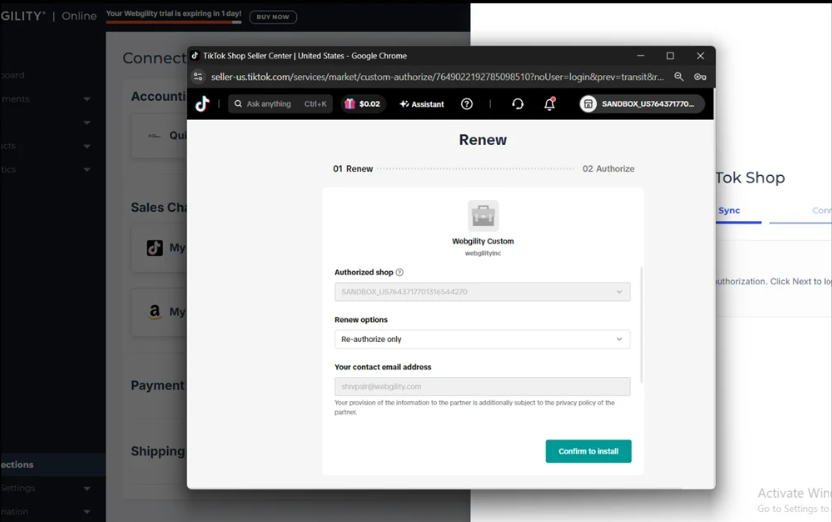Image resolution: width=832 pixels, height=522 pixels.
Task: Open the Renew options dropdown
Action: click(482, 339)
